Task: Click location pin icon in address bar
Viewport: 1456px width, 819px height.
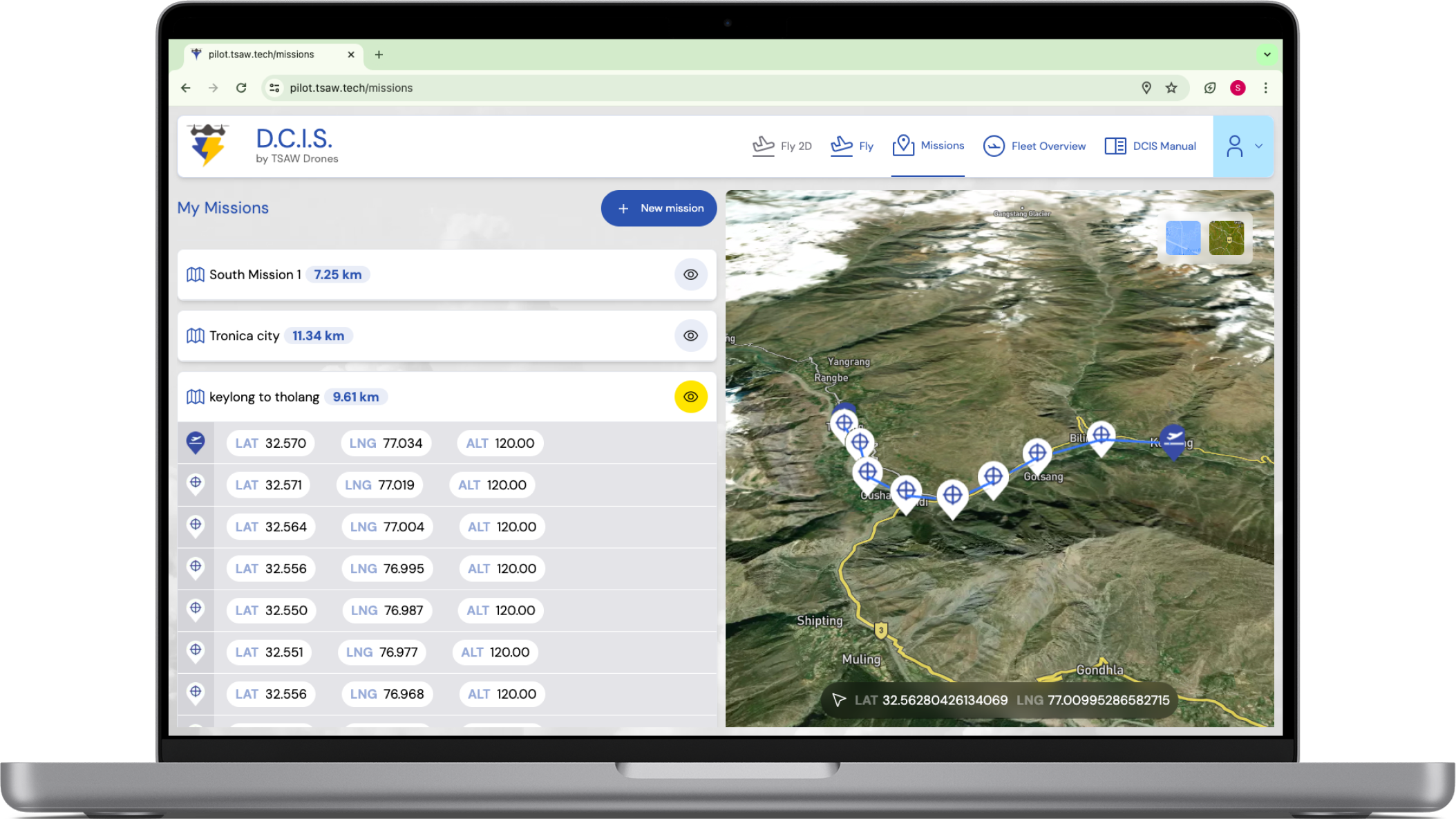Action: 1146,88
